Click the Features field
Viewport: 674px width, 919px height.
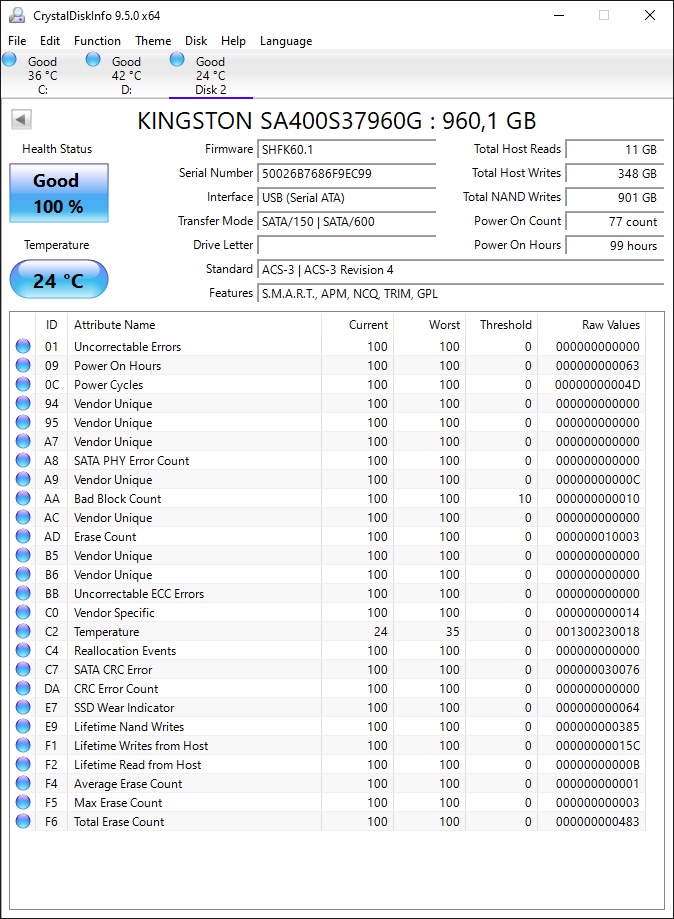coord(461,294)
